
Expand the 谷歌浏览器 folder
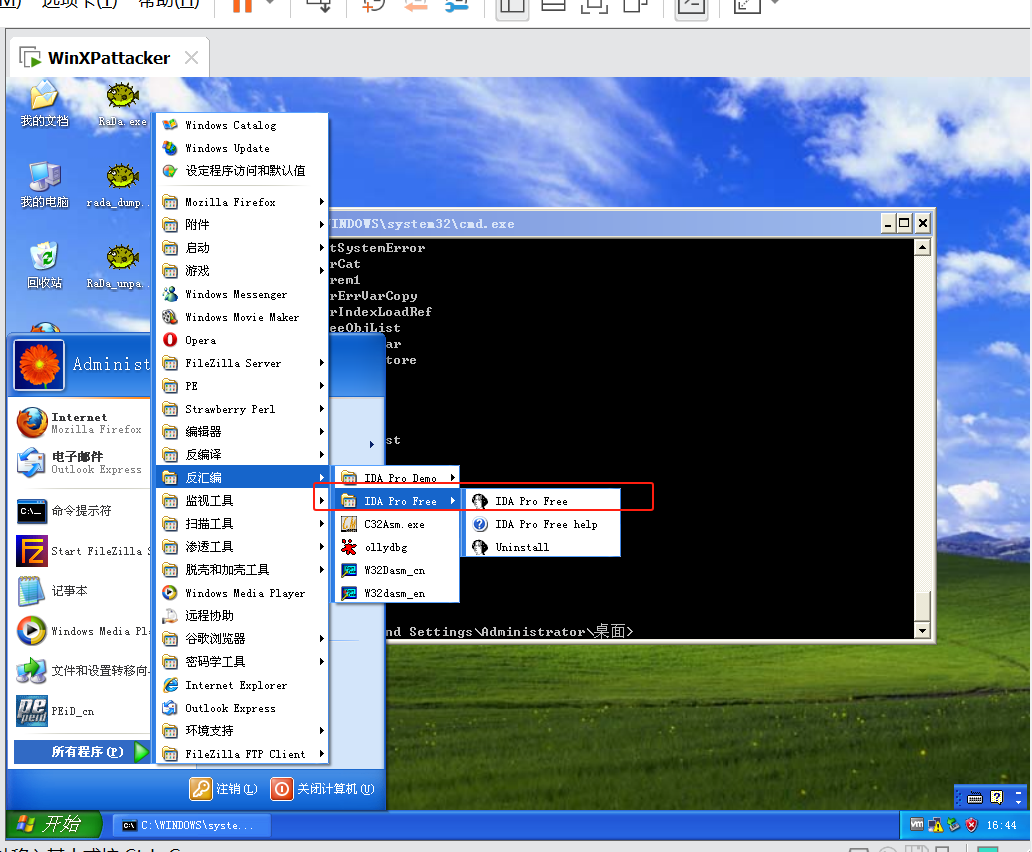(x=242, y=639)
